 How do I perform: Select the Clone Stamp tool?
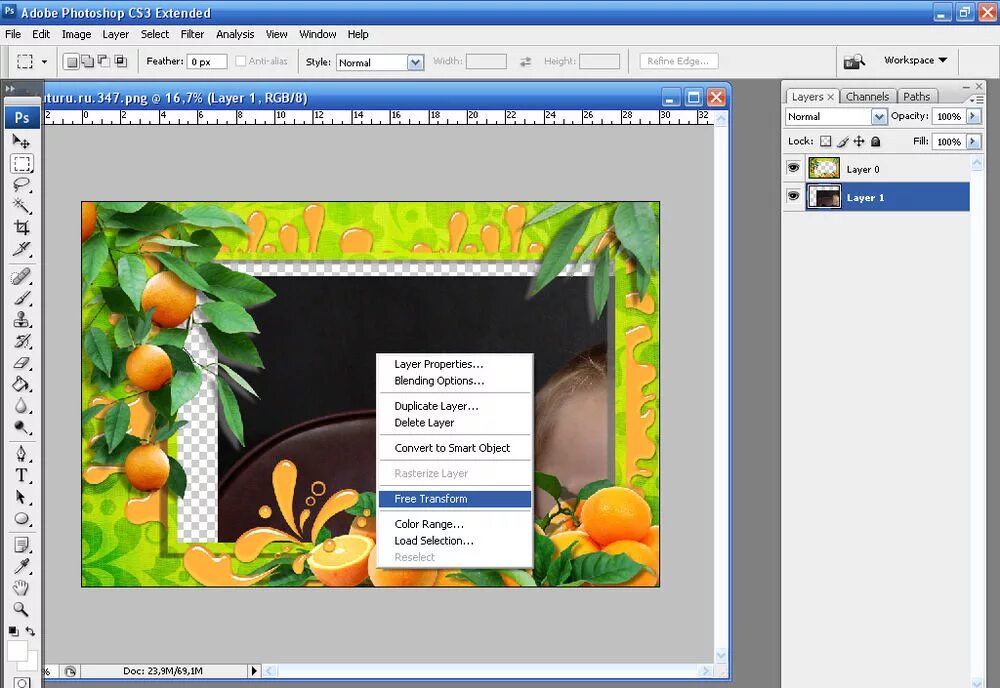21,319
